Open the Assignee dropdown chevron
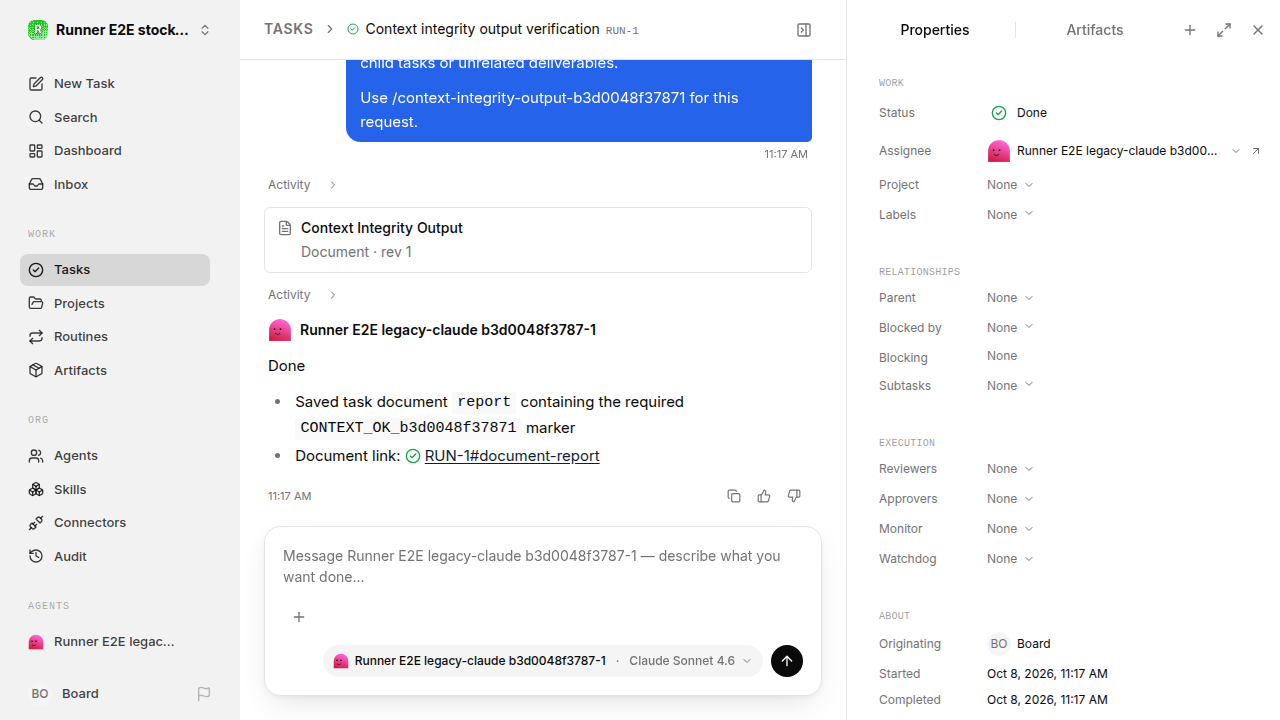Image resolution: width=1280 pixels, height=720 pixels. point(1236,151)
